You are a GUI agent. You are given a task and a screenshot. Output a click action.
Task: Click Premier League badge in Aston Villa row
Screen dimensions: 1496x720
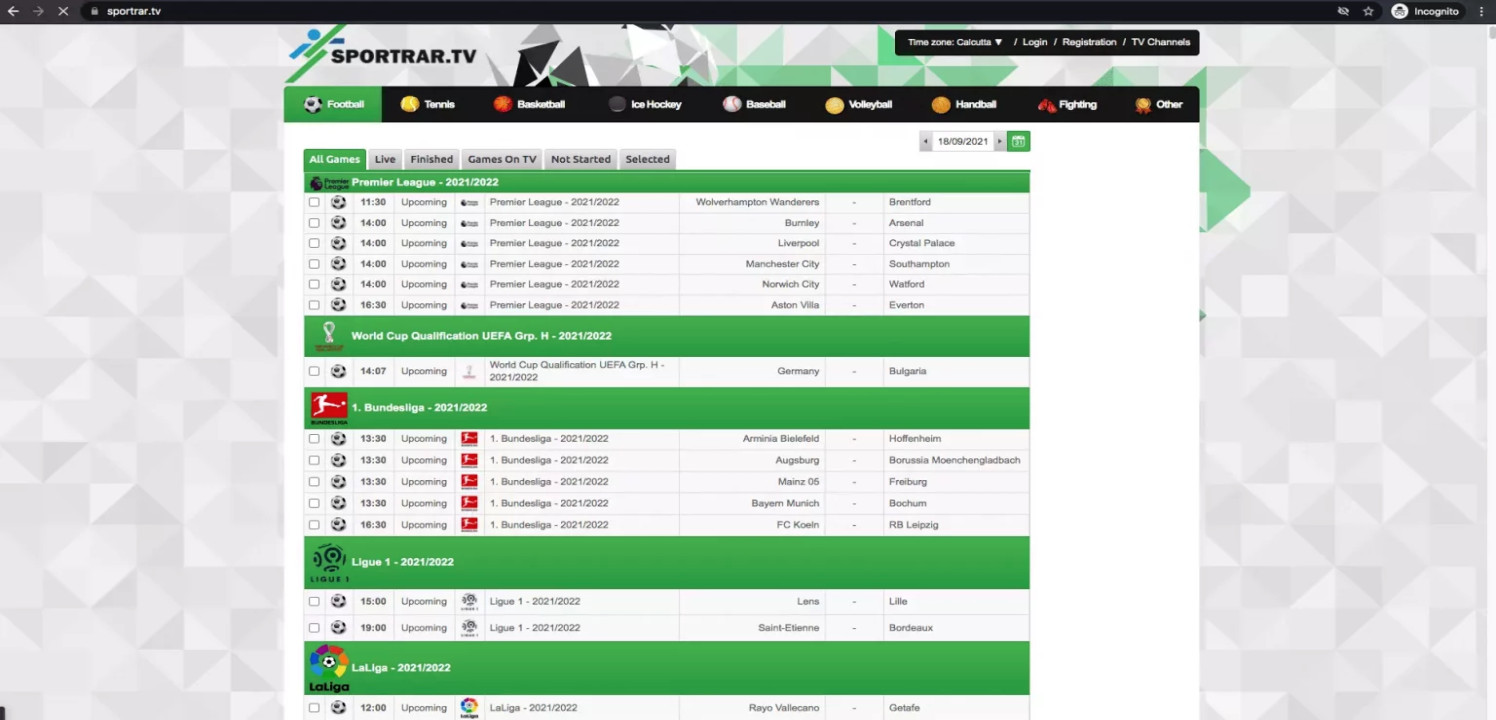pos(469,305)
